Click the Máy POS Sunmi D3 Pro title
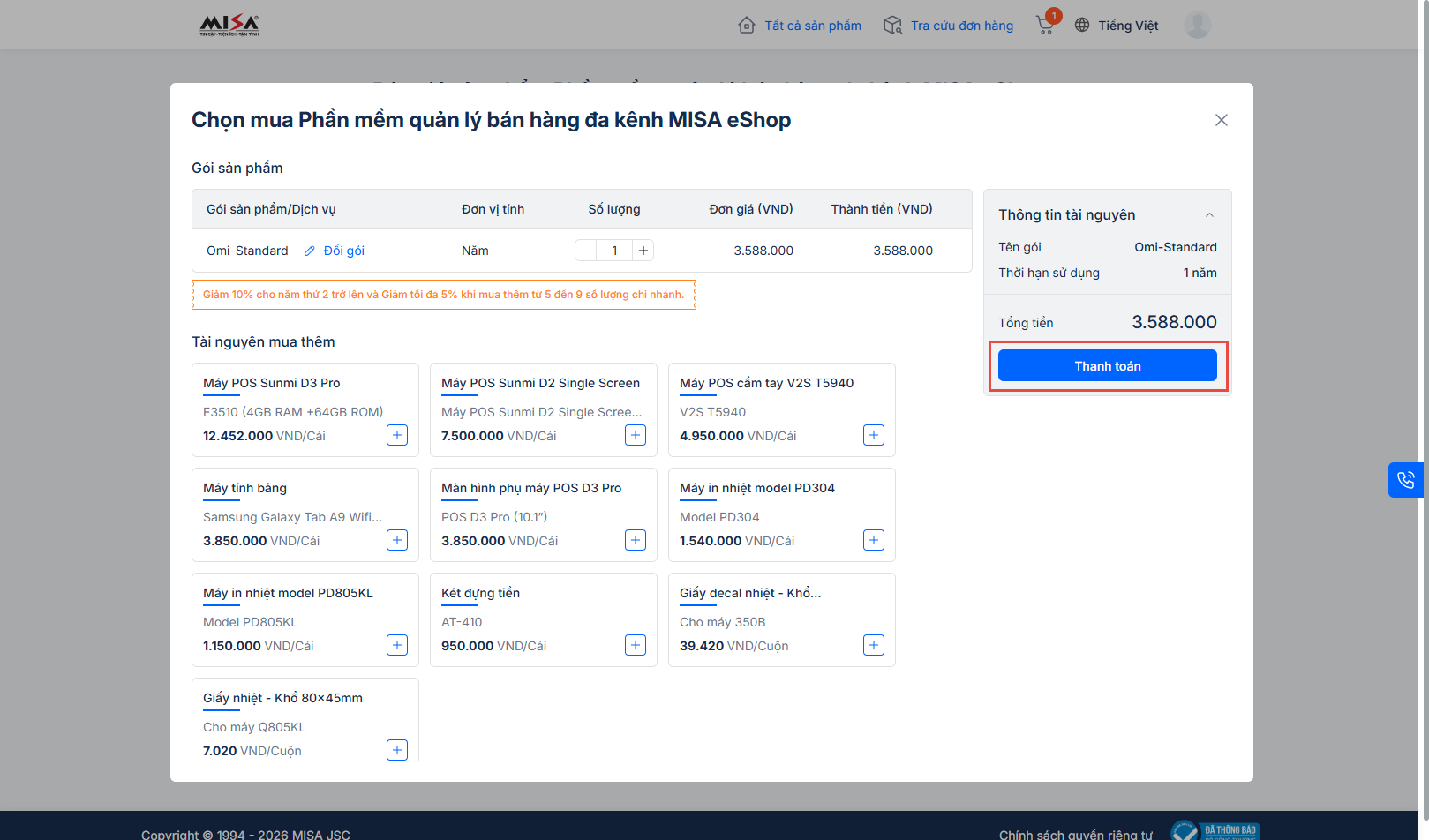This screenshot has width=1429, height=840. click(272, 383)
